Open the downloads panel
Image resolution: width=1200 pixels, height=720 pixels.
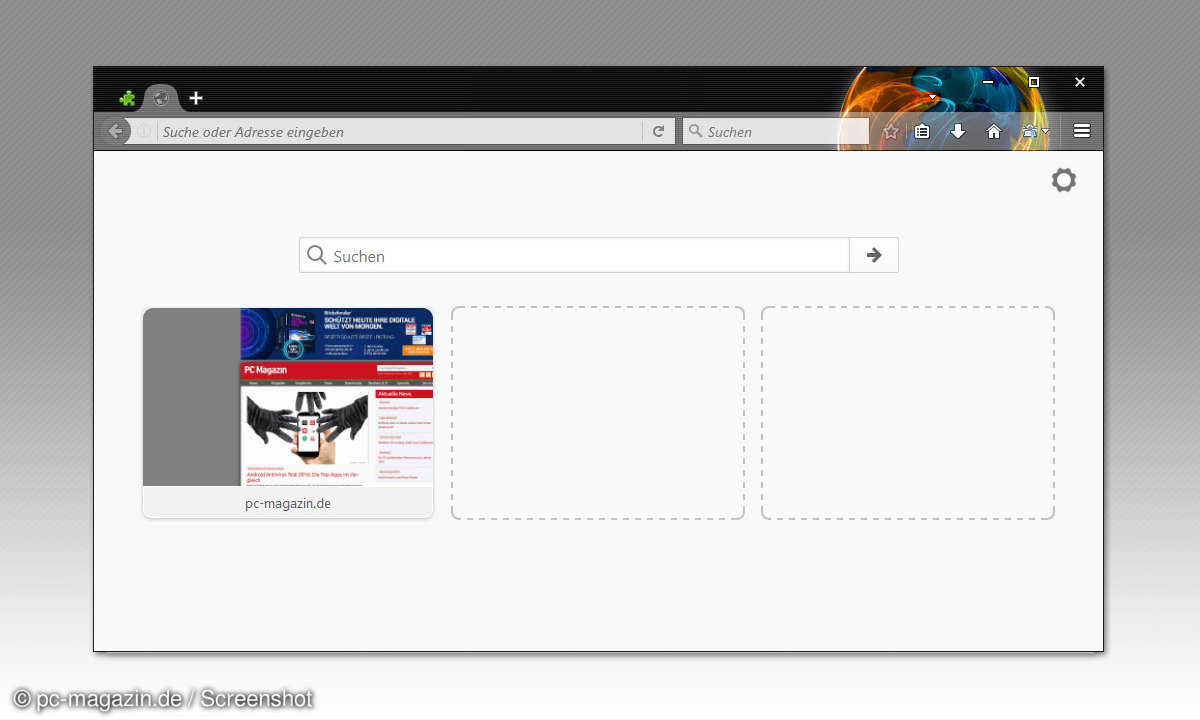click(x=958, y=131)
